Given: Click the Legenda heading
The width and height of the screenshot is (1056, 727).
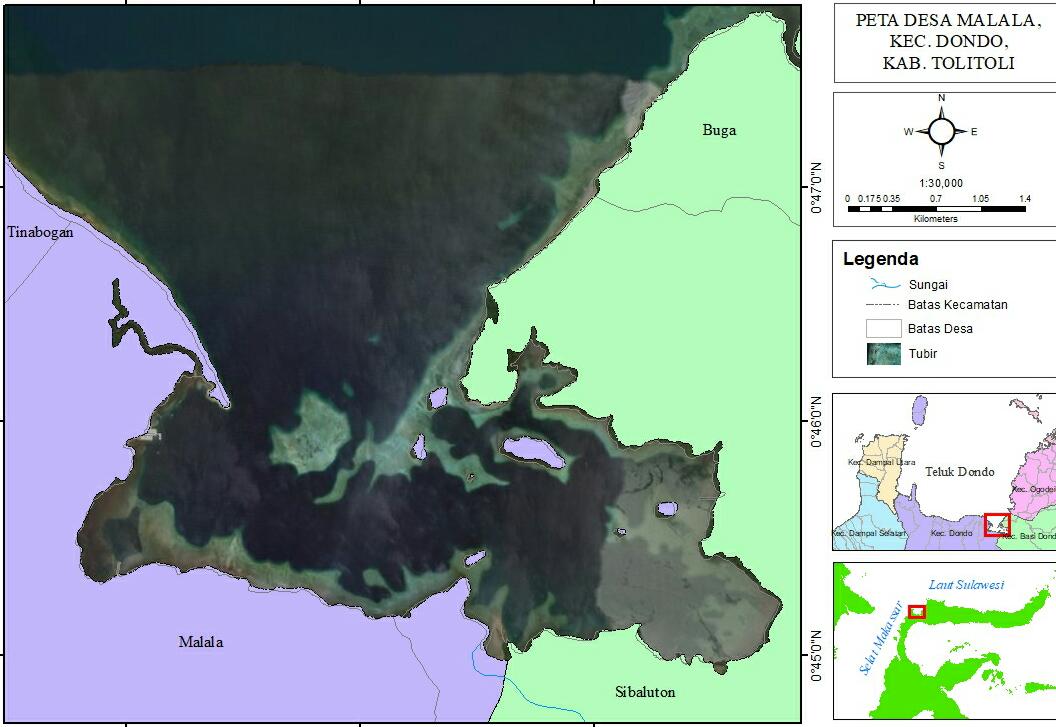Looking at the screenshot, I should tap(880, 259).
